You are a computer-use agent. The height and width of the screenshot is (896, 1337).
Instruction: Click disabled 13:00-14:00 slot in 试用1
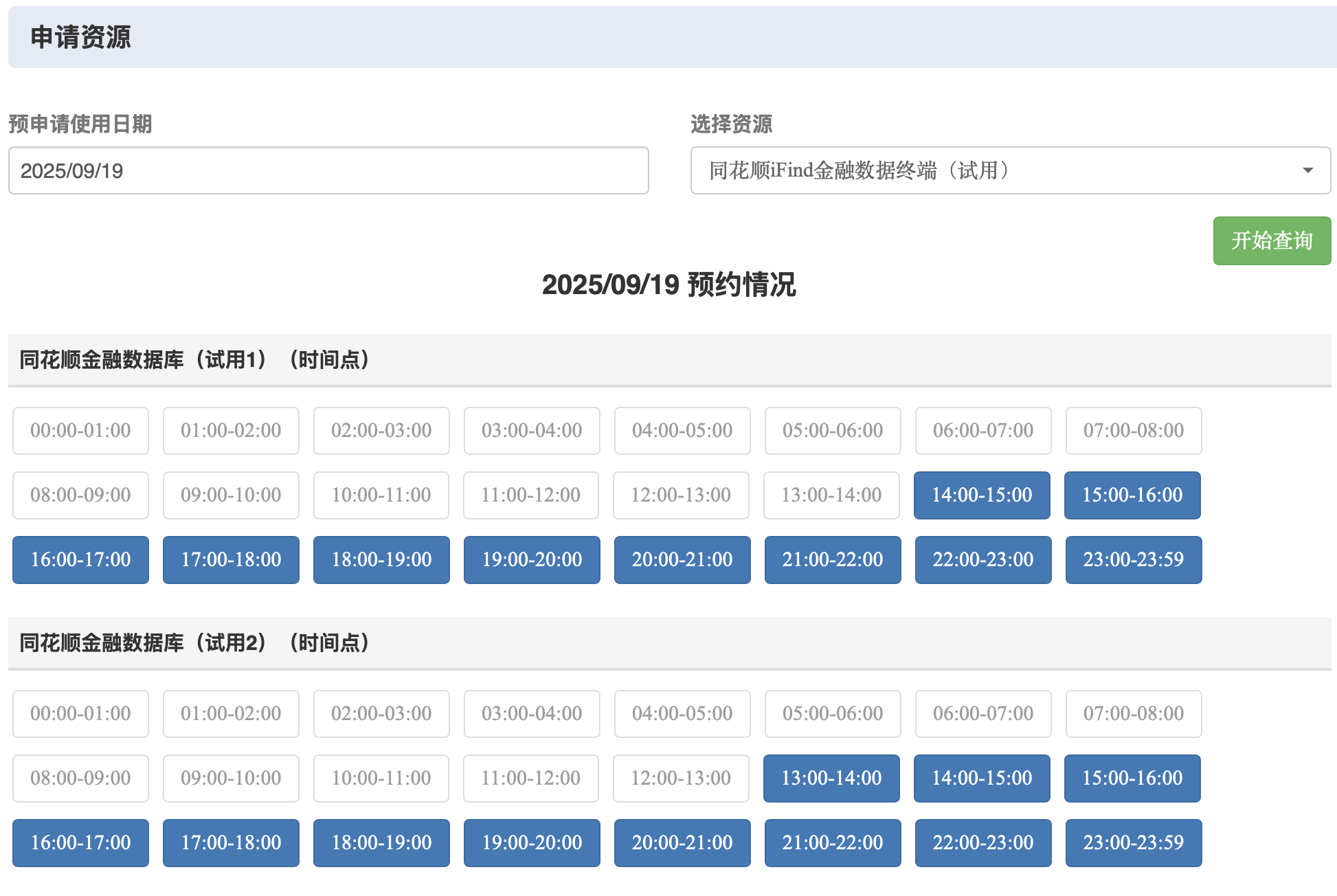(831, 495)
